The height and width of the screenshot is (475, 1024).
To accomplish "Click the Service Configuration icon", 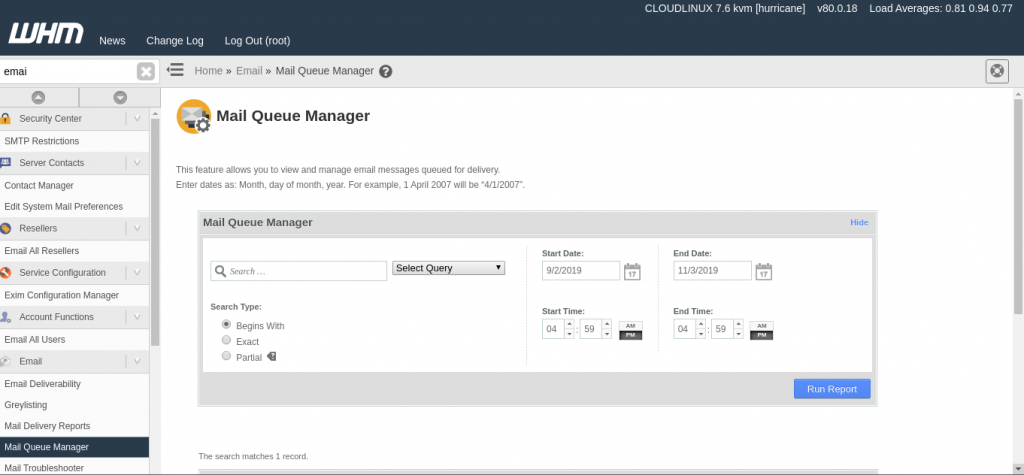I will (6, 272).
